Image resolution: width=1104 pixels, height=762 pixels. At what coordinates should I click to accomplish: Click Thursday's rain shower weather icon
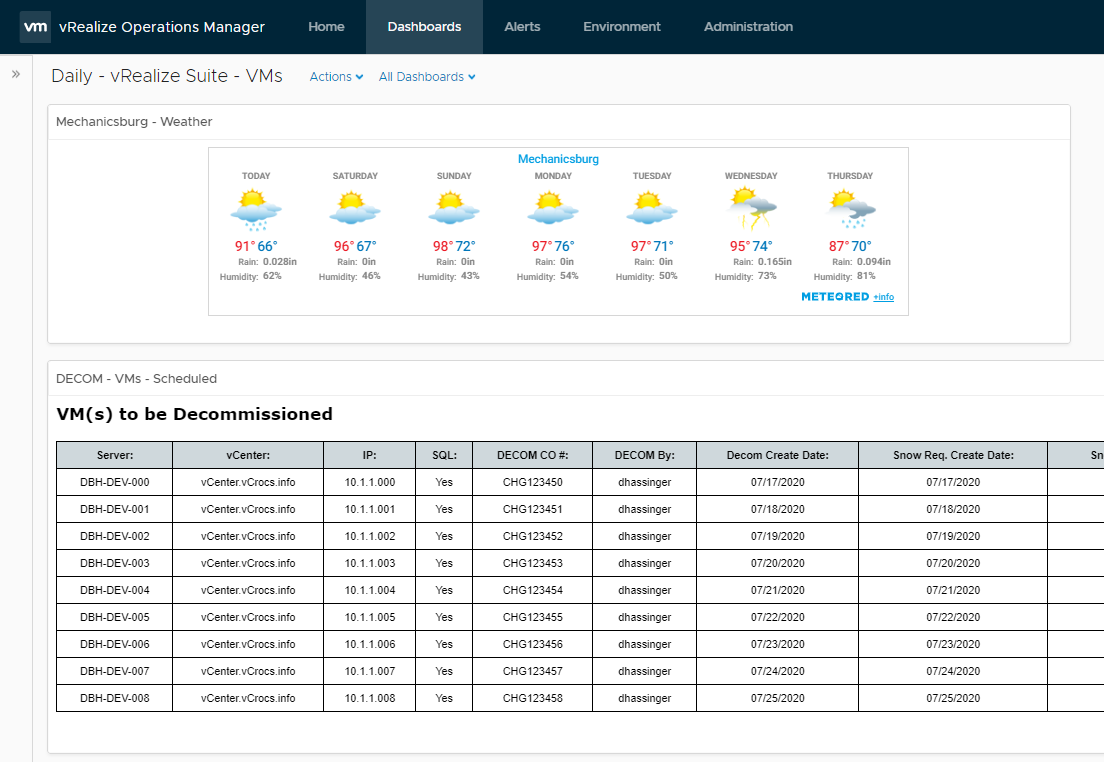(x=850, y=209)
